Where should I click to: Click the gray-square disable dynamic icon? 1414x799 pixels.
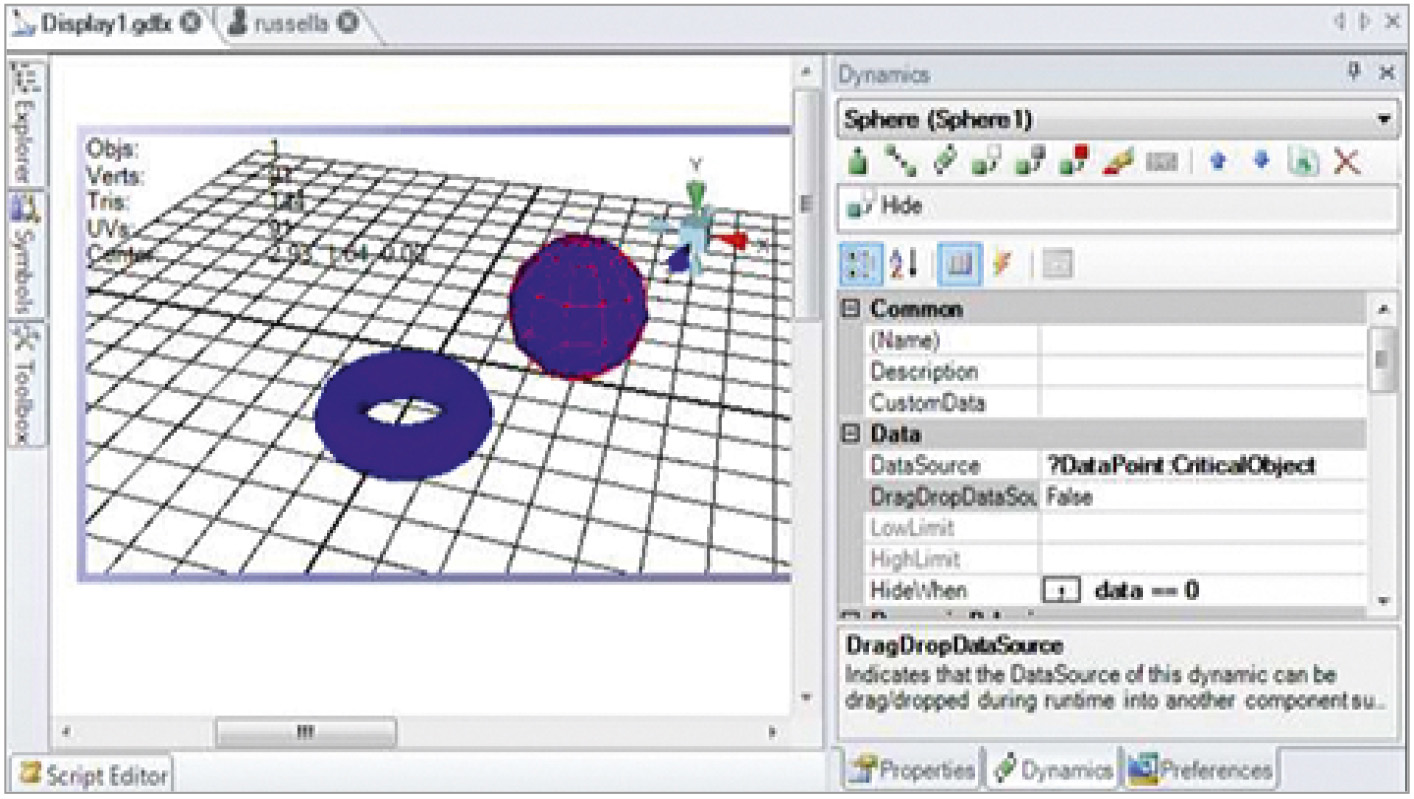[1030, 162]
